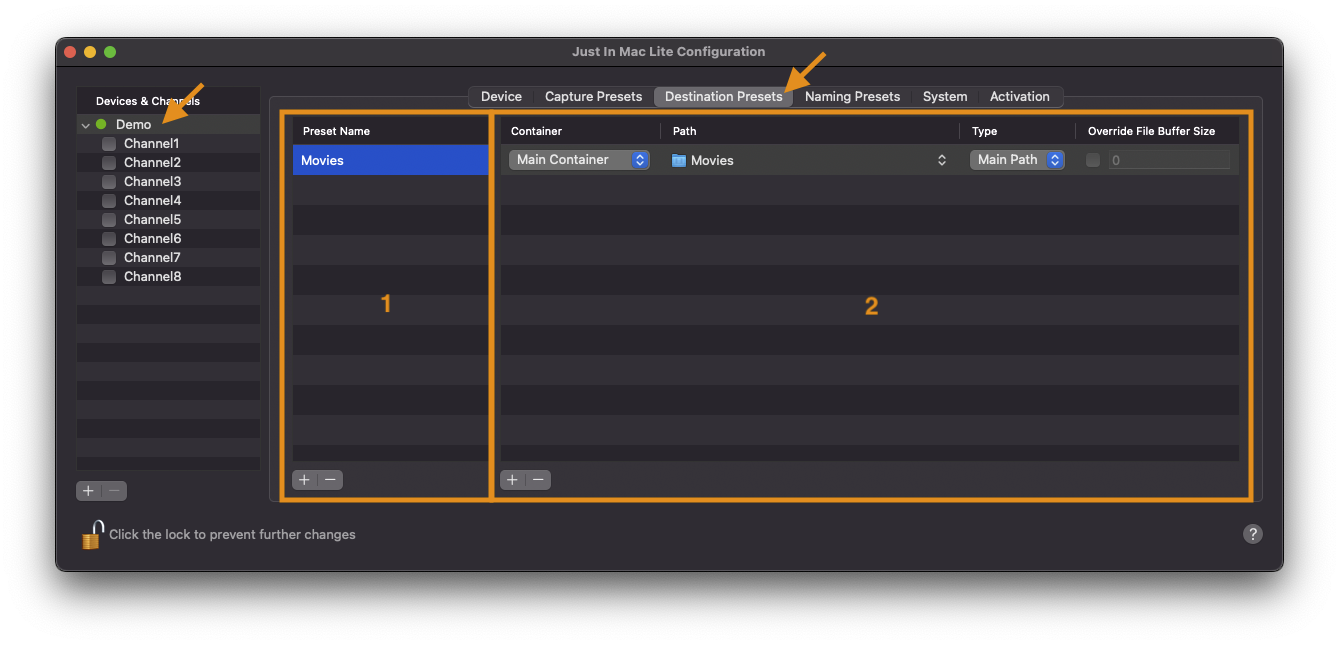Zoom window with green title bar button
The height and width of the screenshot is (645, 1339).
[110, 52]
